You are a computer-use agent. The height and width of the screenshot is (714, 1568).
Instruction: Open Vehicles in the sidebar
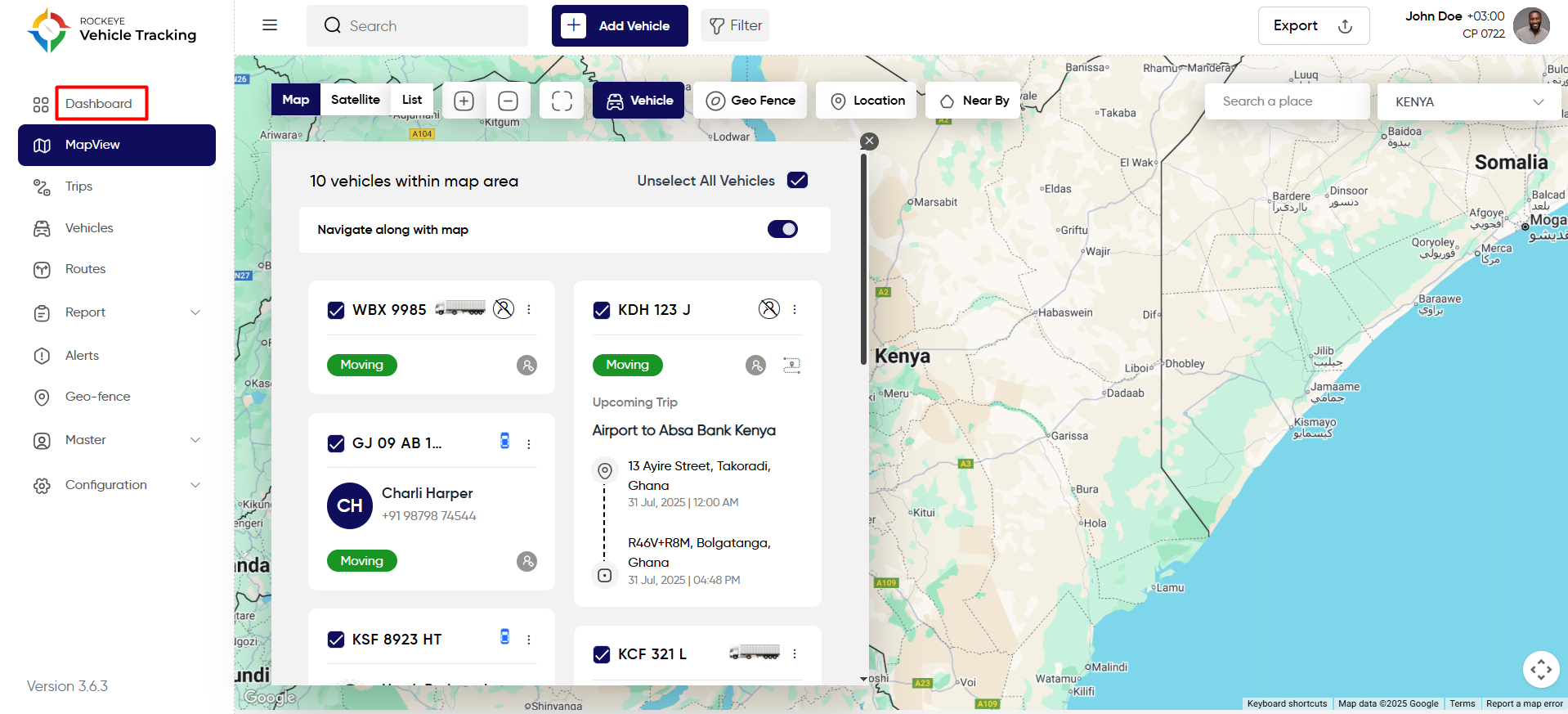tap(89, 228)
